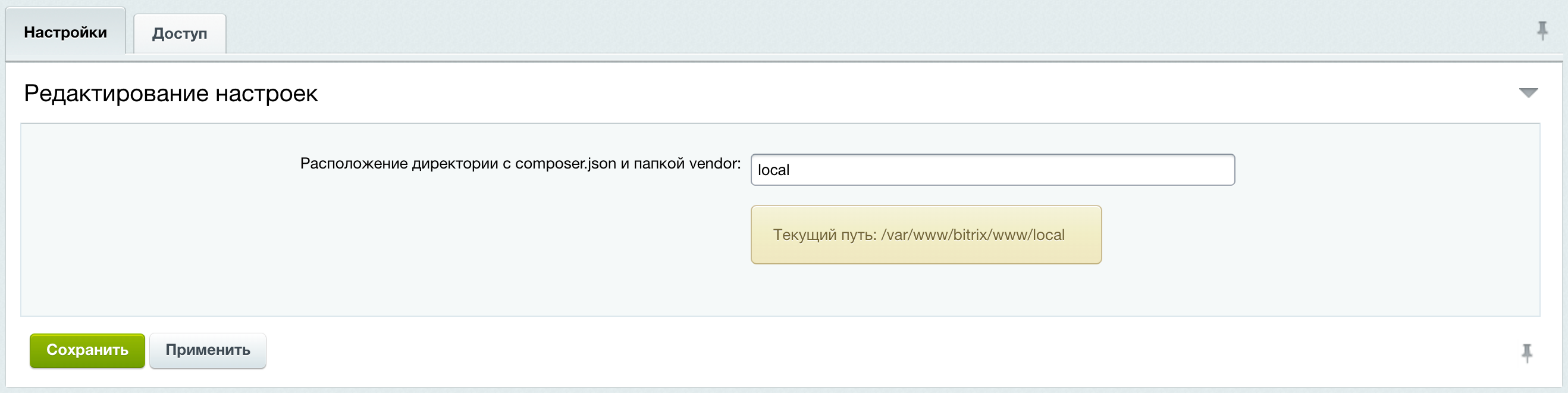Unpin the tab header via the upper pin
This screenshot has width=1568, height=393.
tap(1542, 30)
